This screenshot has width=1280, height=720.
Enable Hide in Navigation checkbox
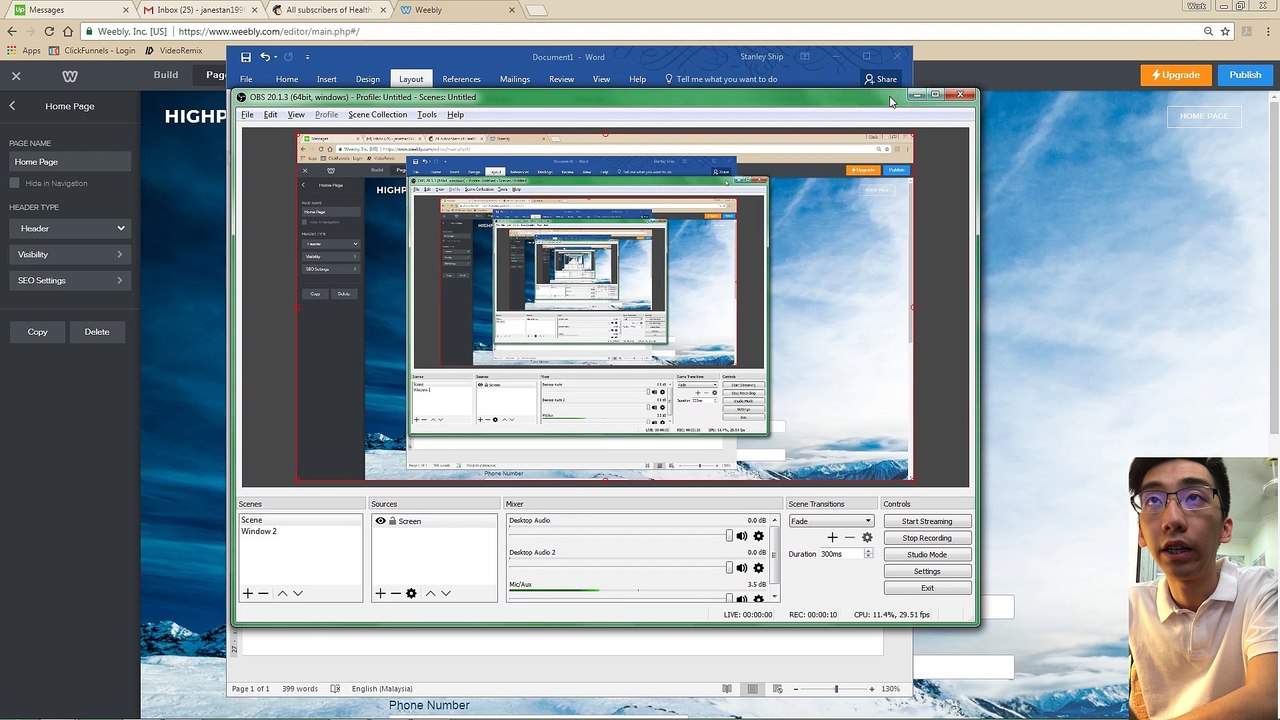tap(14, 183)
